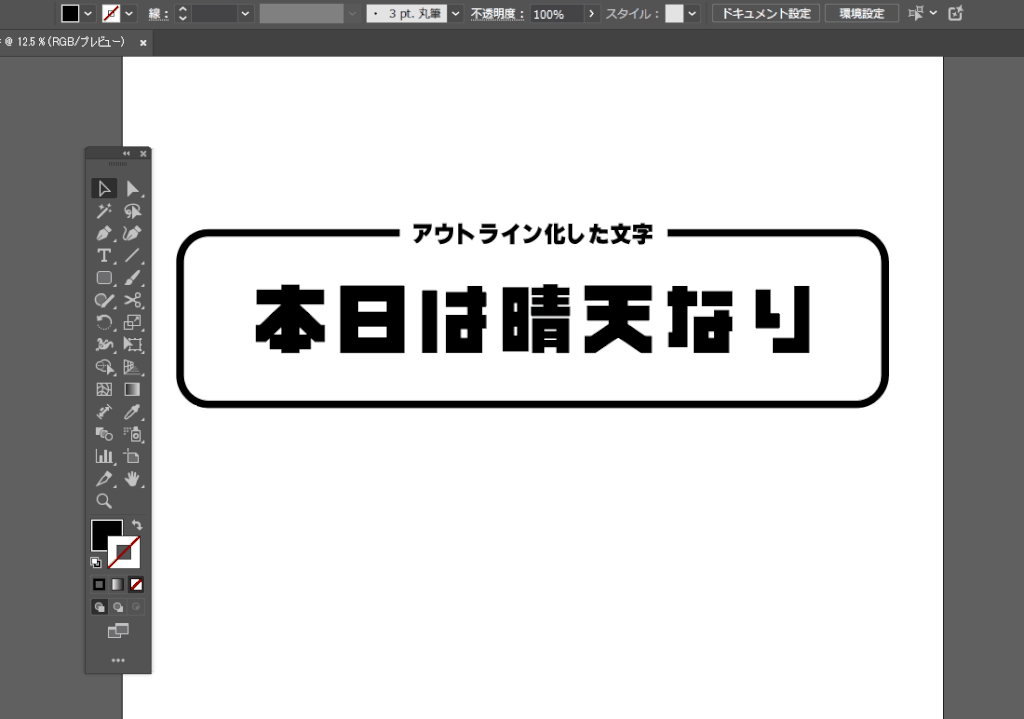Open the control bar fill color dropdown
Viewport: 1024px width, 719px height.
coord(88,13)
